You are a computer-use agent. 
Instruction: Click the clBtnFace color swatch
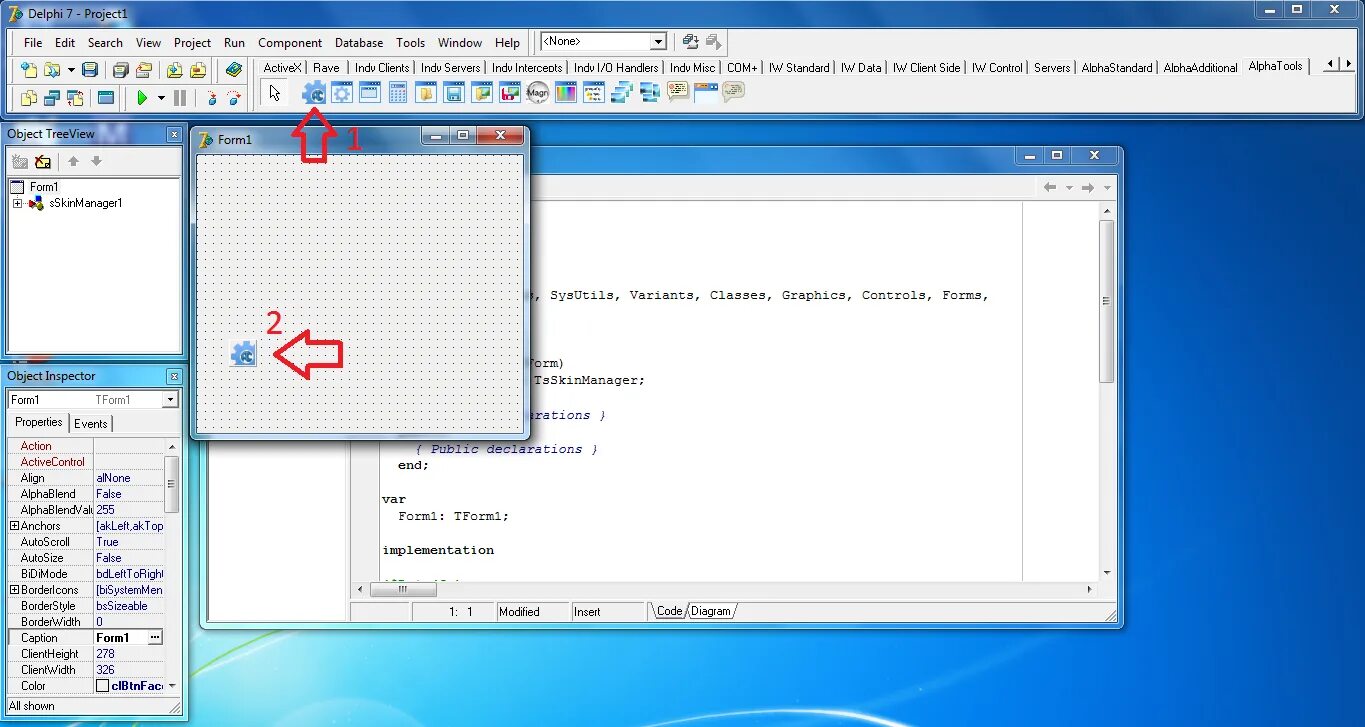[102, 686]
